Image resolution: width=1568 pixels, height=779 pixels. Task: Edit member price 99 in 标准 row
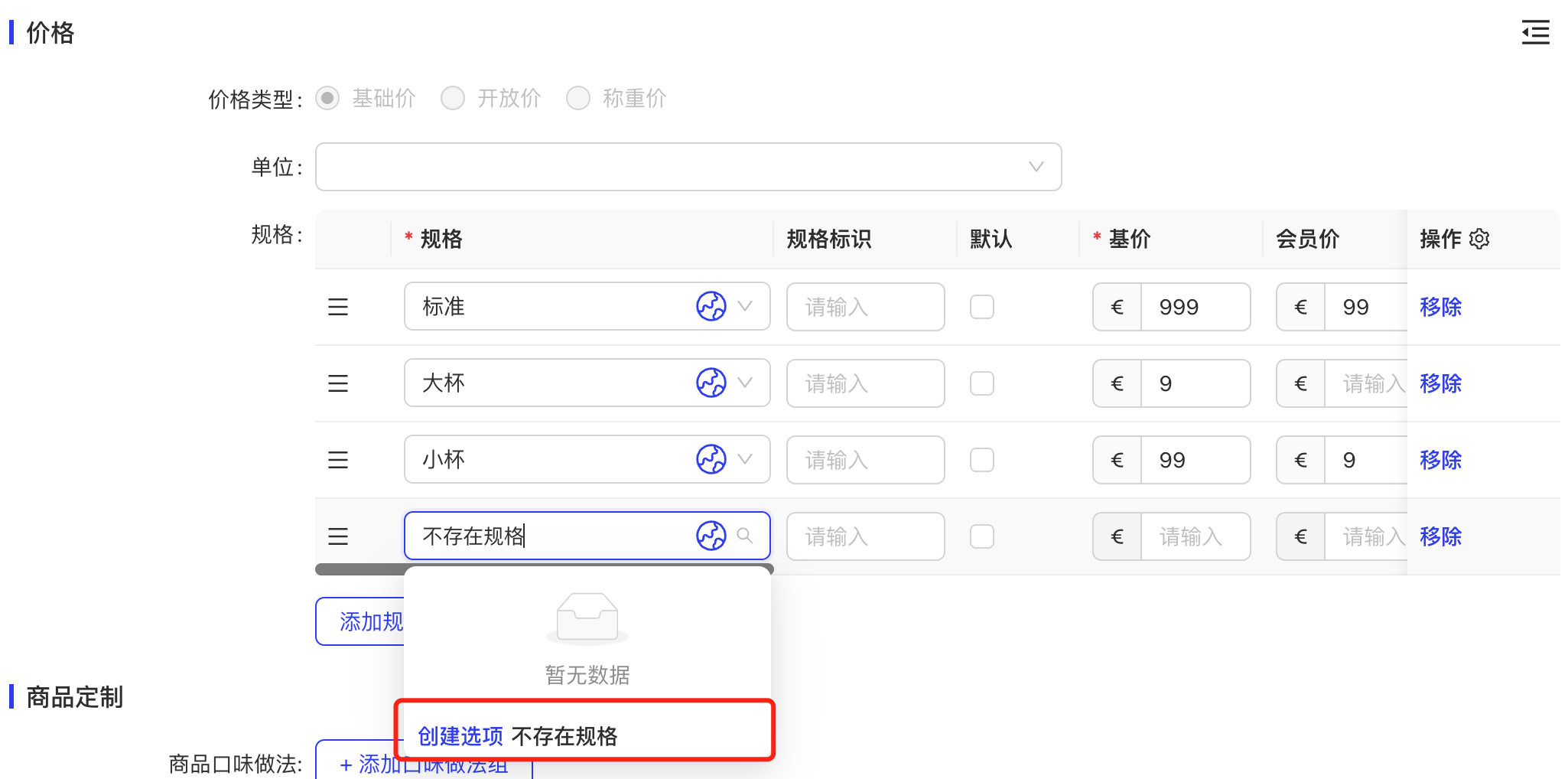point(1366,307)
